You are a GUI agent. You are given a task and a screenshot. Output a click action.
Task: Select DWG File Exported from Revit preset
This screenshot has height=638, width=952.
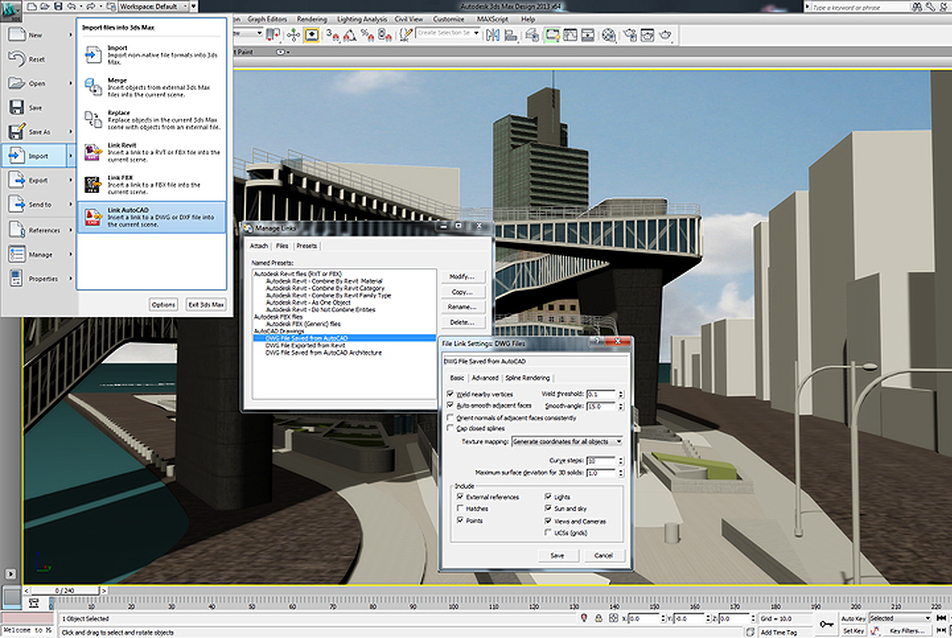pos(305,345)
